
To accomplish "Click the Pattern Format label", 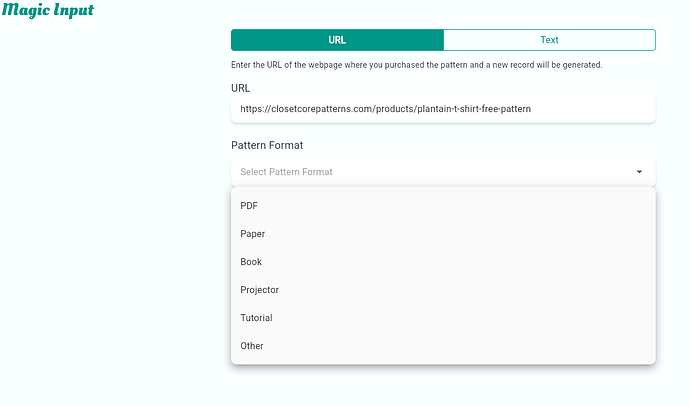I will point(267,145).
